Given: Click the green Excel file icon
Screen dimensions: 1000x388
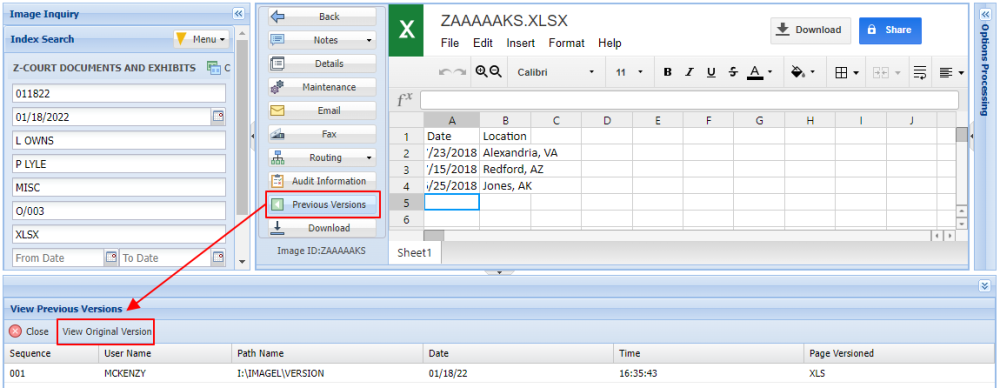Looking at the screenshot, I should pyautogui.click(x=406, y=30).
